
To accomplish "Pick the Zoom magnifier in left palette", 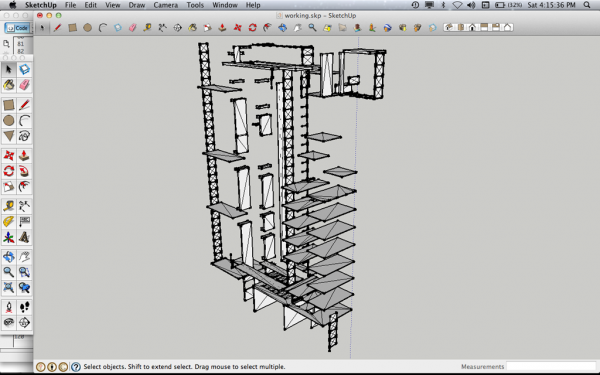I will [9, 272].
